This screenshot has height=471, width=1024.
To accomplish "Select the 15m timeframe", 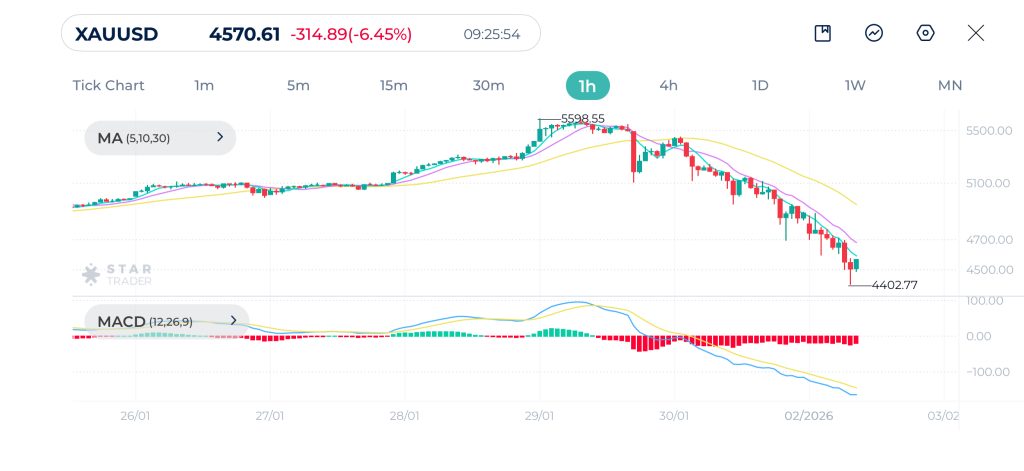I will point(394,86).
